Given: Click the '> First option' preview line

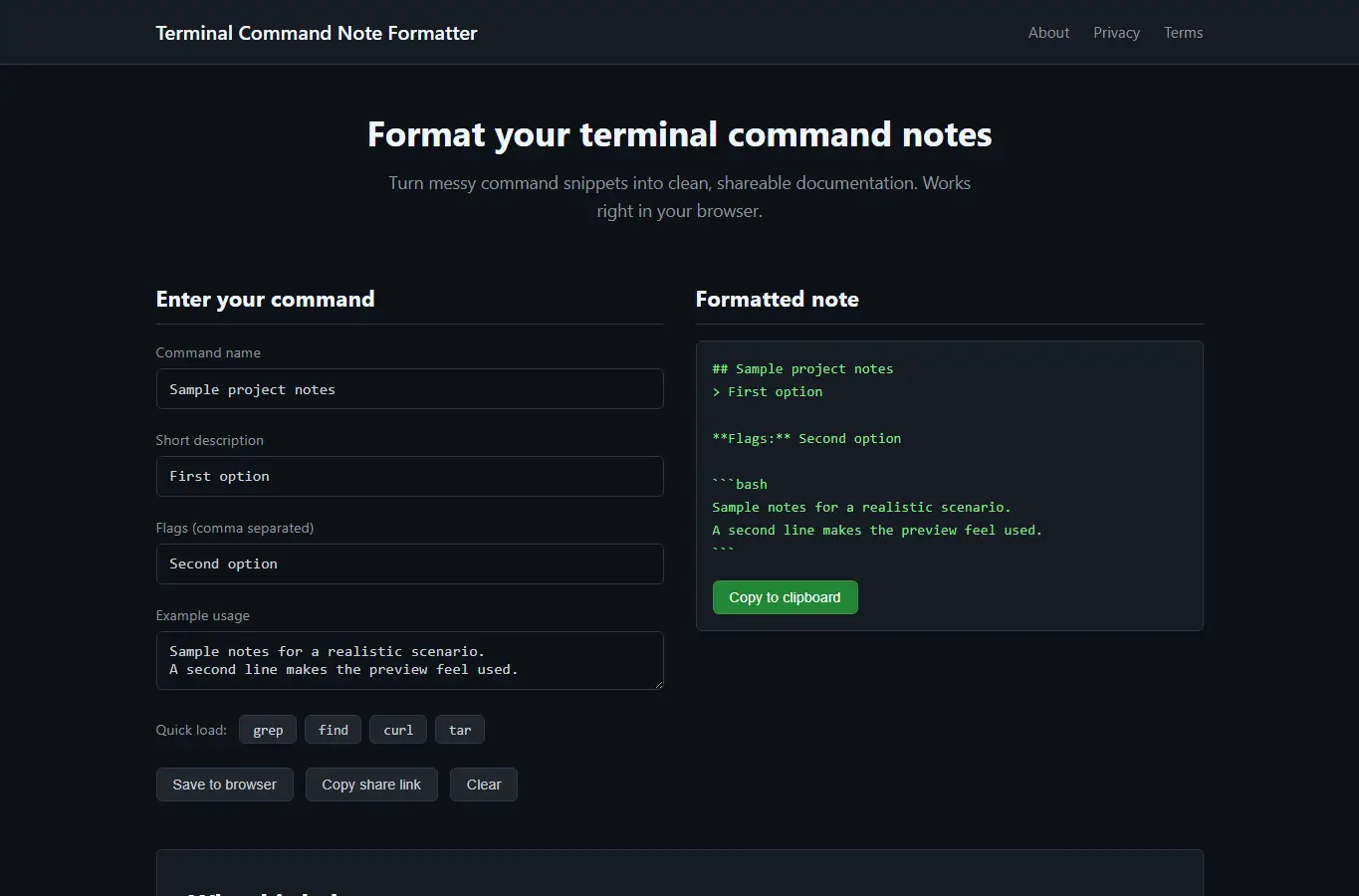Looking at the screenshot, I should (x=768, y=392).
